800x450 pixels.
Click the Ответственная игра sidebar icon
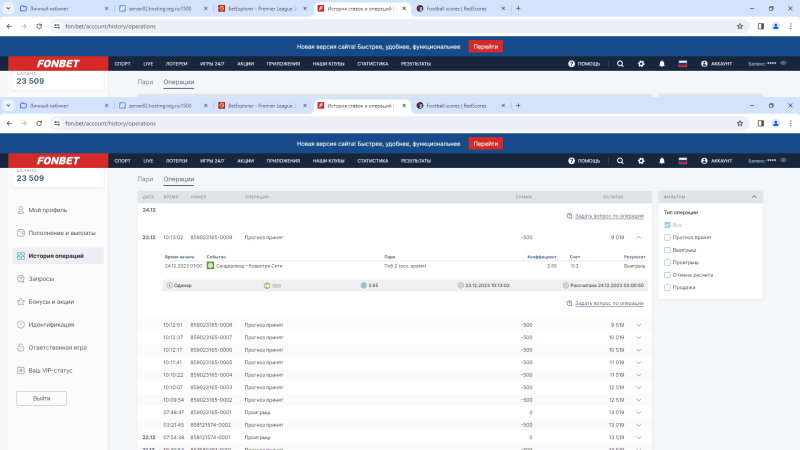tap(21, 347)
